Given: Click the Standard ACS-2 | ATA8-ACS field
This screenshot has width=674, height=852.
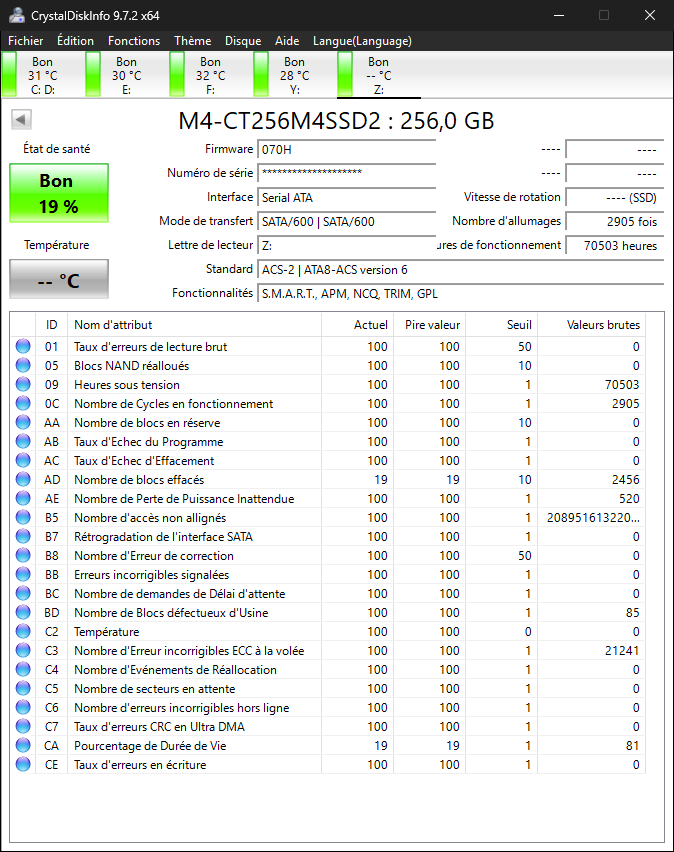Looking at the screenshot, I should point(460,270).
